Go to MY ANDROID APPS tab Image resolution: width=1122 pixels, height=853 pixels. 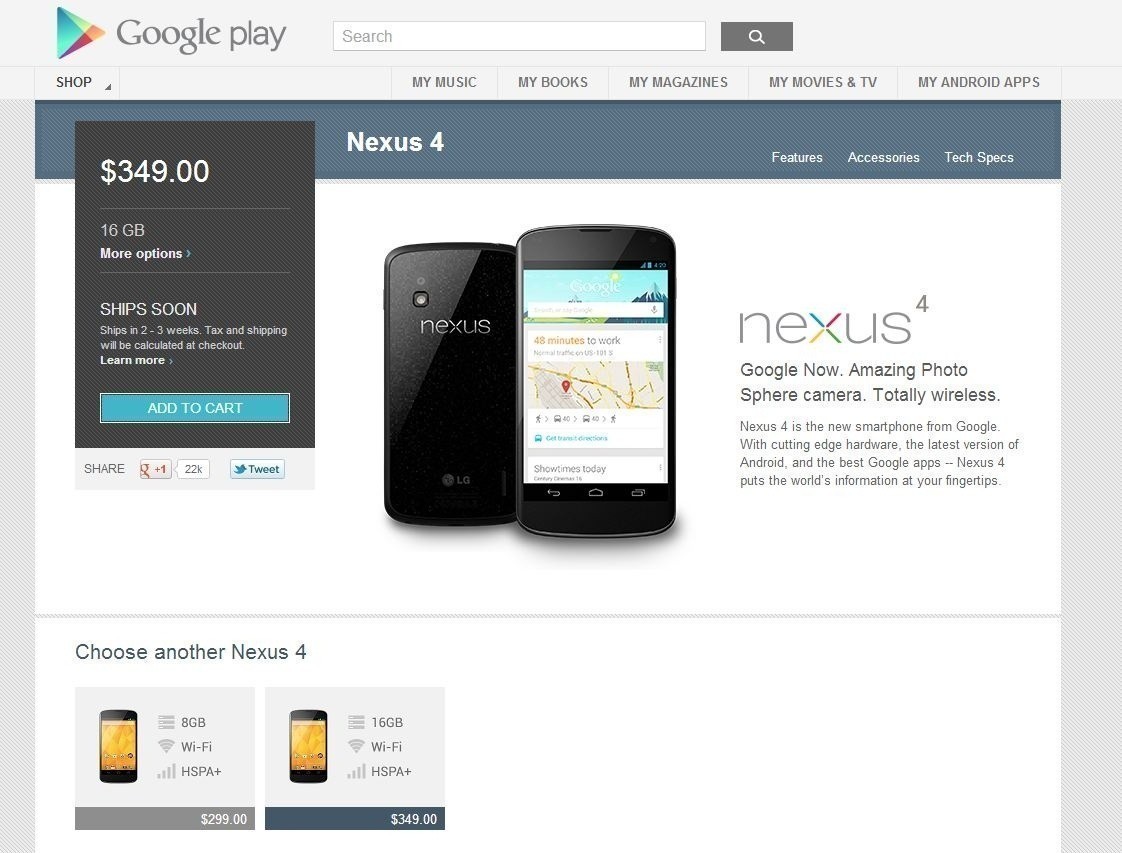click(979, 82)
